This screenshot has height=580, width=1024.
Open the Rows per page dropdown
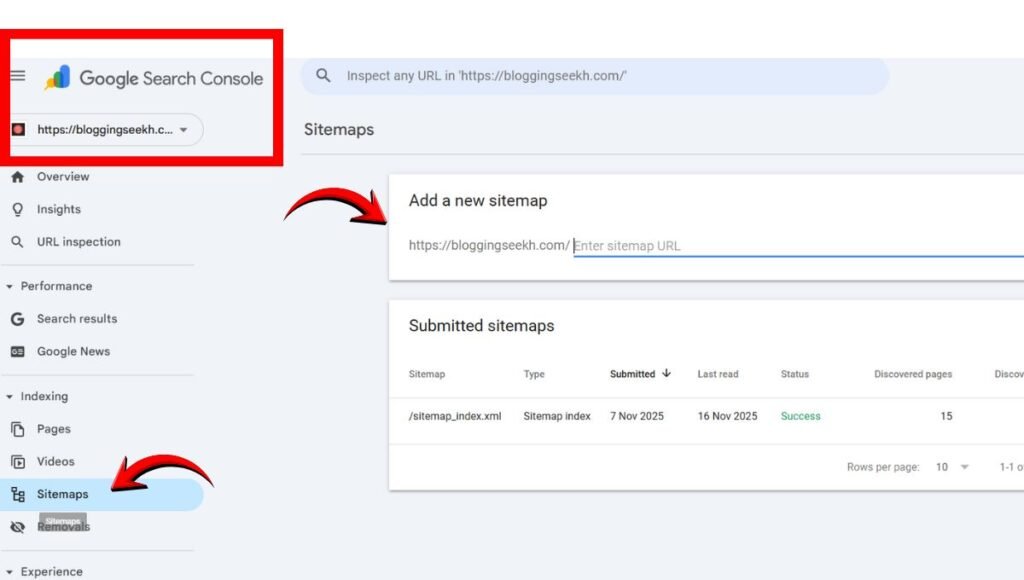tap(952, 467)
